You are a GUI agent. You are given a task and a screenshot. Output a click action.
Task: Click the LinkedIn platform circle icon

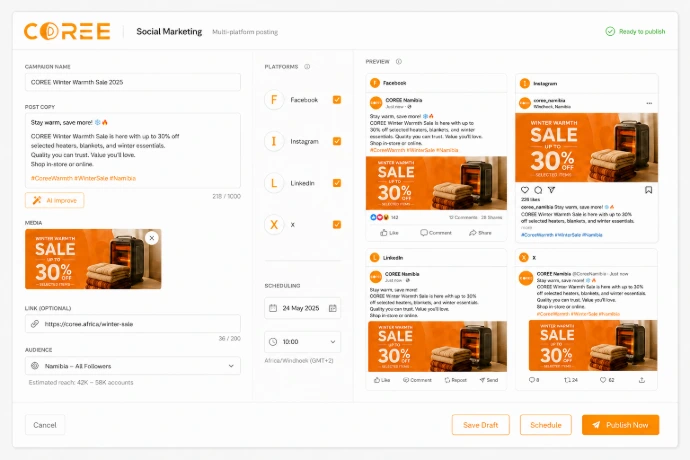[274, 183]
